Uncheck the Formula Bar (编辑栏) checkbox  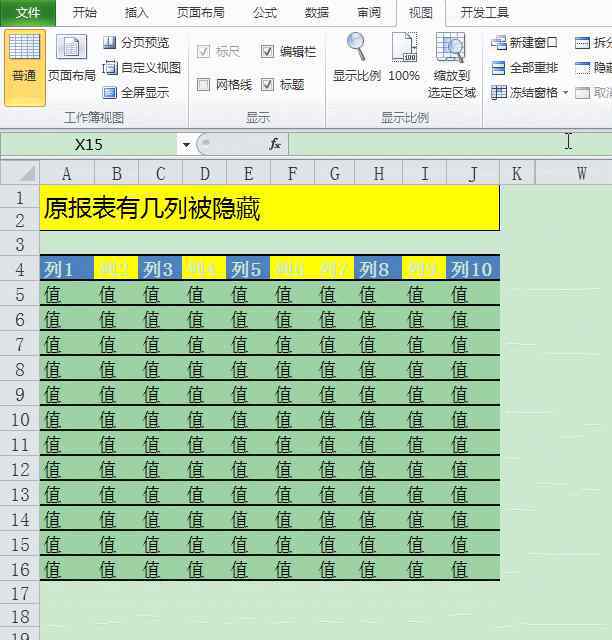pos(267,51)
